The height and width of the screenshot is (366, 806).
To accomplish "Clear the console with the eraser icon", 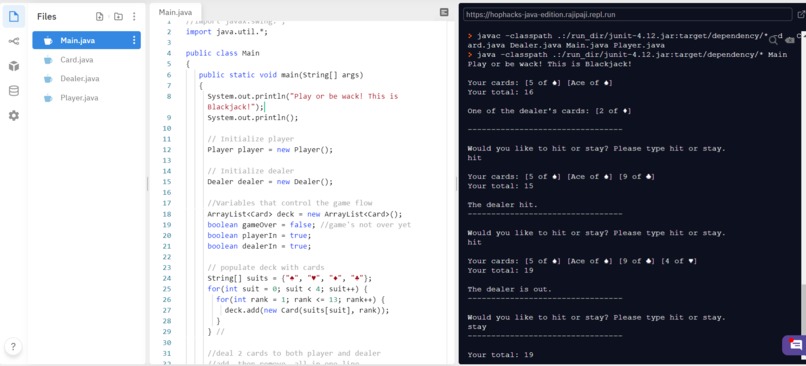I will tap(790, 40).
